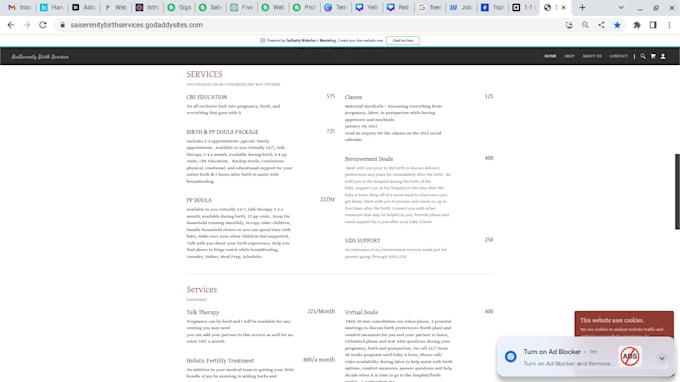Open a new browser tab
680x382 pixels.
point(582,7)
